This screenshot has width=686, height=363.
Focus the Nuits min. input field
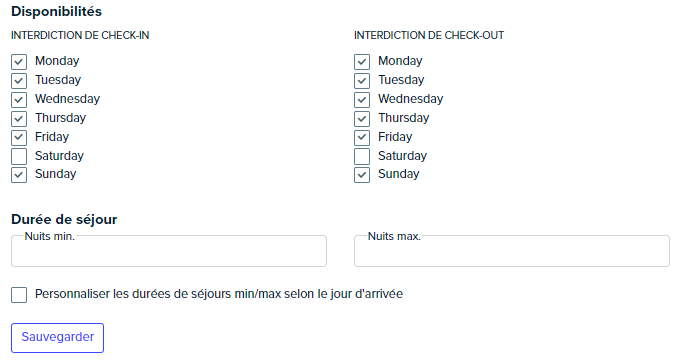[169, 251]
